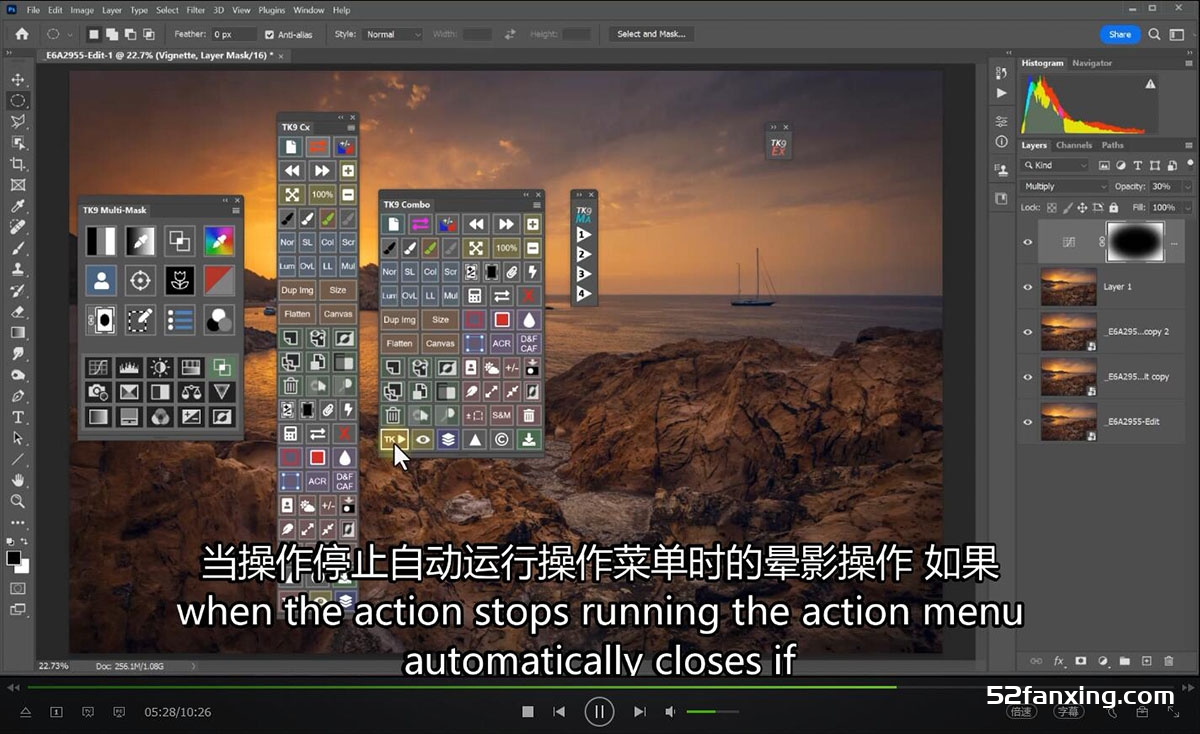Click the flower icon in TK9 Multi-Mask
Viewport: 1200px width, 734px height.
(x=180, y=280)
